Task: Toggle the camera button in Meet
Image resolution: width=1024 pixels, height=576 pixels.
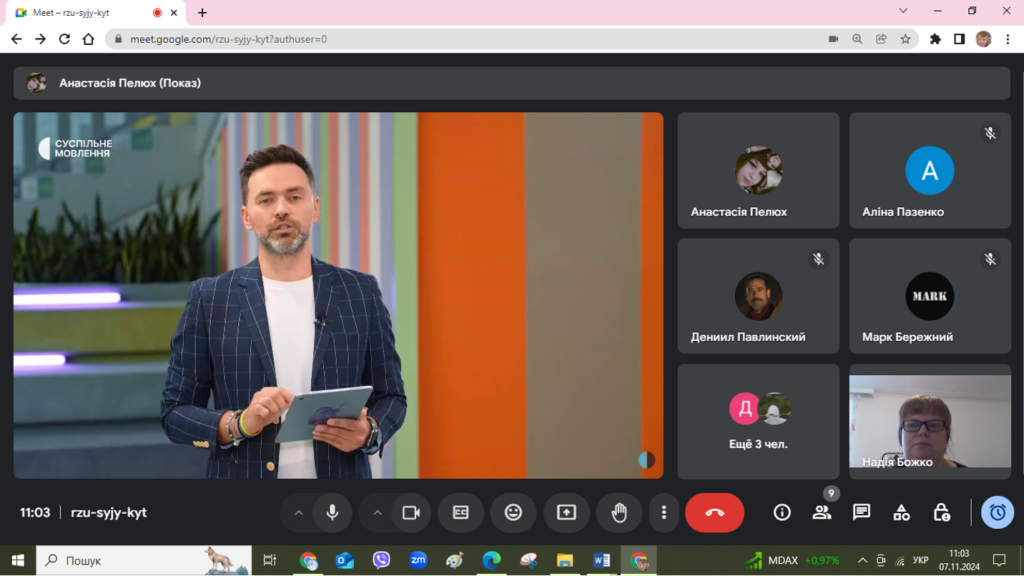Action: click(411, 513)
